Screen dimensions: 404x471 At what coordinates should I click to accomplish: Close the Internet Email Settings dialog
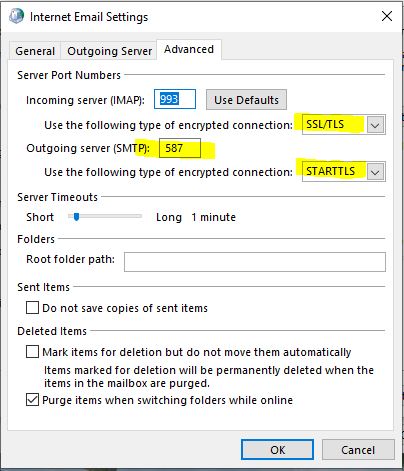387,16
